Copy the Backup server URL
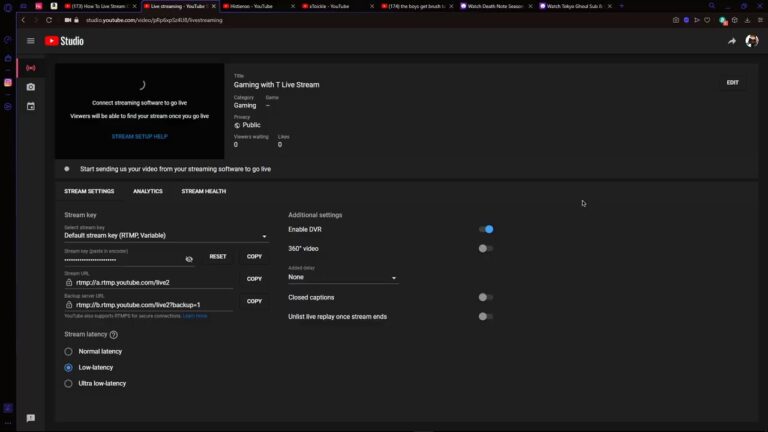The height and width of the screenshot is (432, 768). point(254,302)
